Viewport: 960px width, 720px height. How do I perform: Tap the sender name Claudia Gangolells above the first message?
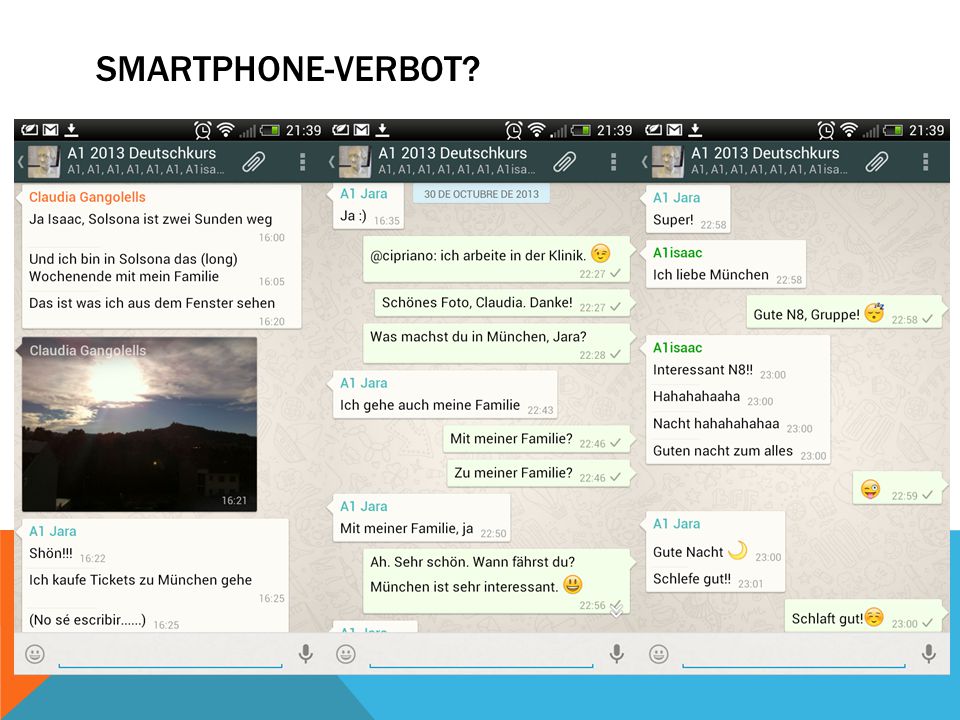pyautogui.click(x=88, y=197)
